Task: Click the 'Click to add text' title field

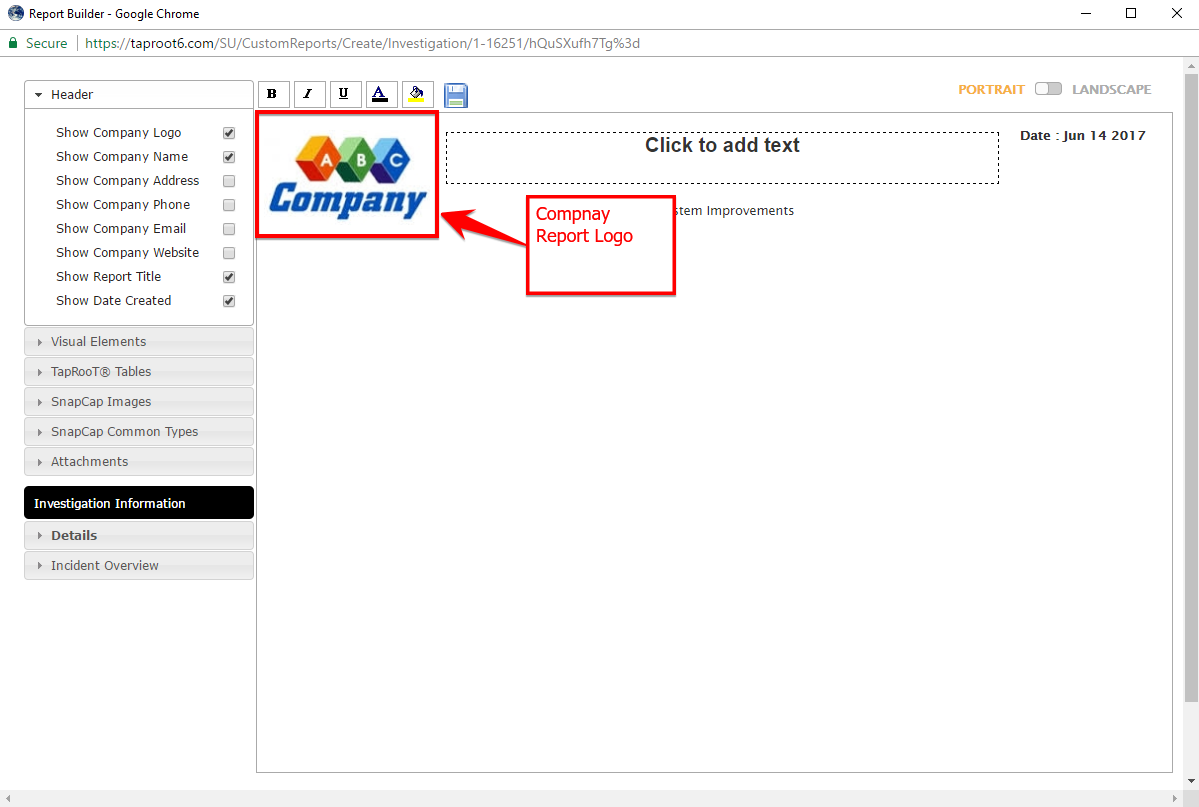Action: (721, 157)
